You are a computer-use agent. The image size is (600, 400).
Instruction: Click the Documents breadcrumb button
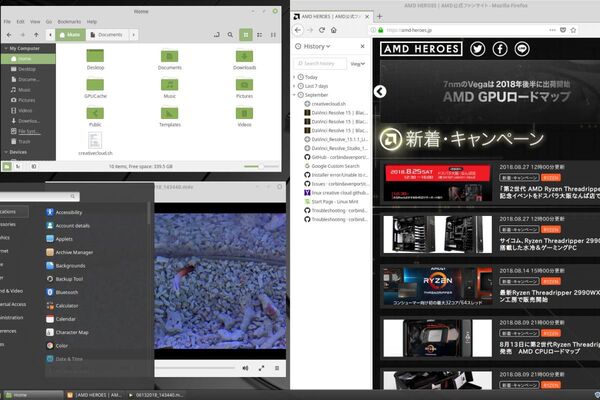[x=107, y=35]
